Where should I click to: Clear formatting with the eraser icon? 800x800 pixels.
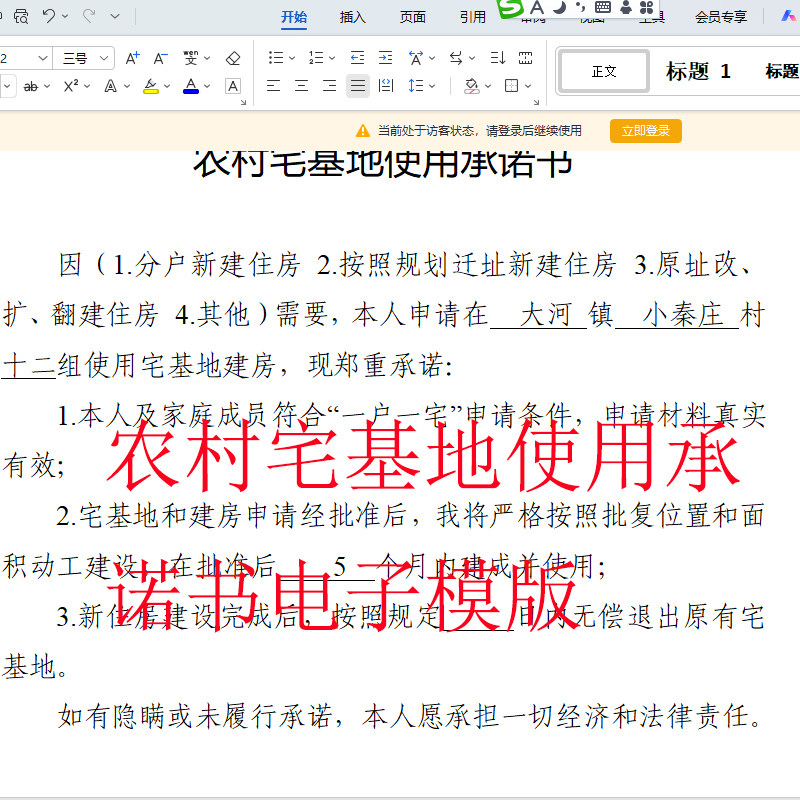point(233,58)
